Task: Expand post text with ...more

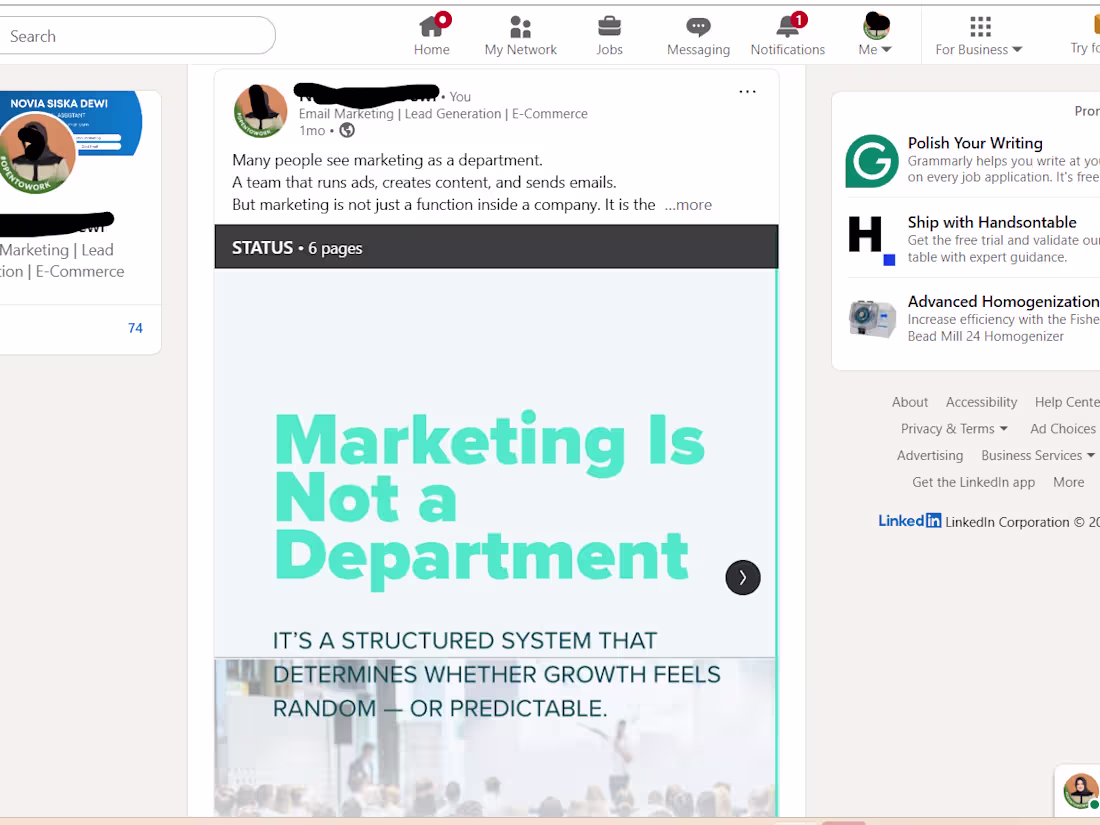Action: (688, 205)
